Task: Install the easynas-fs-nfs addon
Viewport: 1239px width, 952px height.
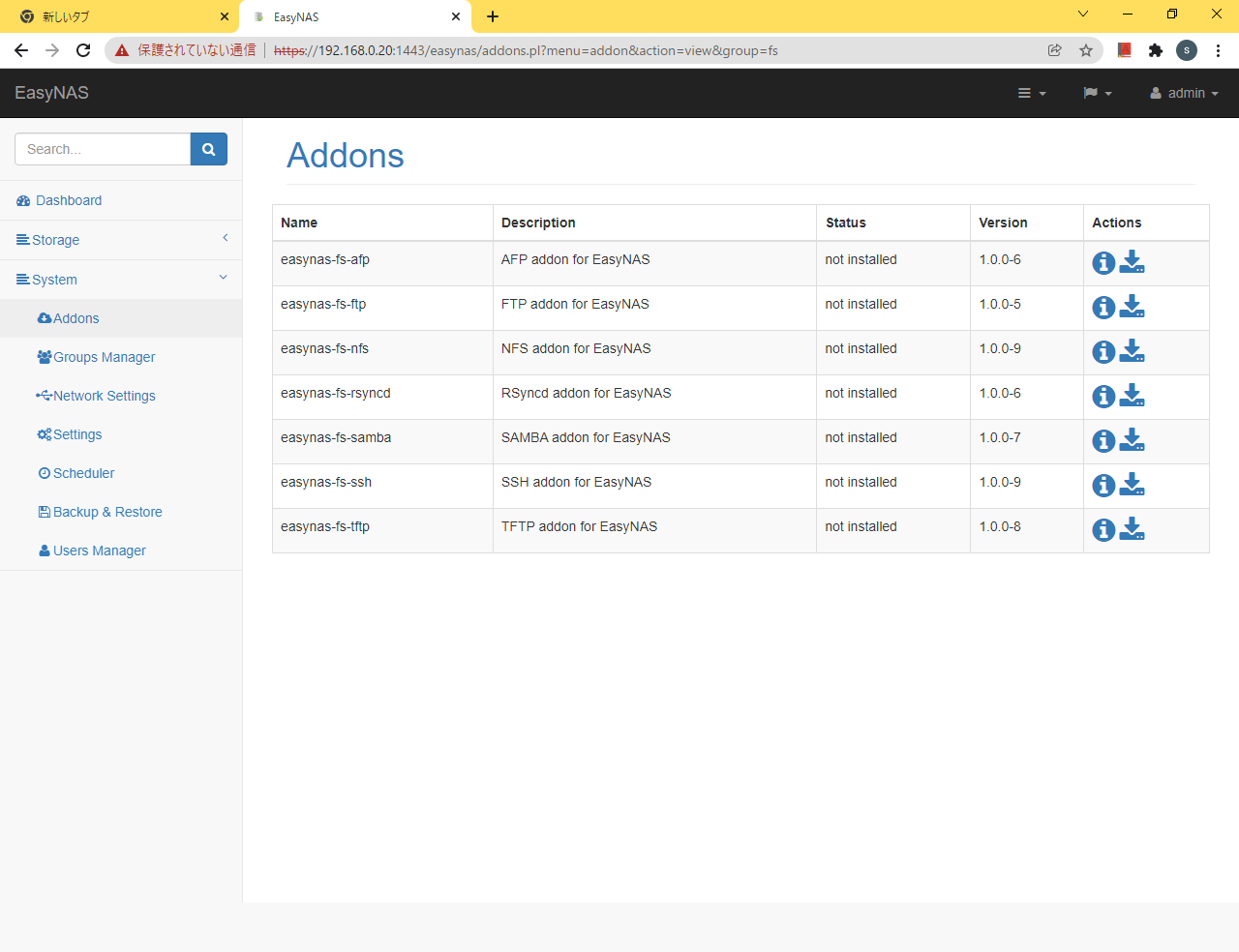Action: pos(1132,351)
